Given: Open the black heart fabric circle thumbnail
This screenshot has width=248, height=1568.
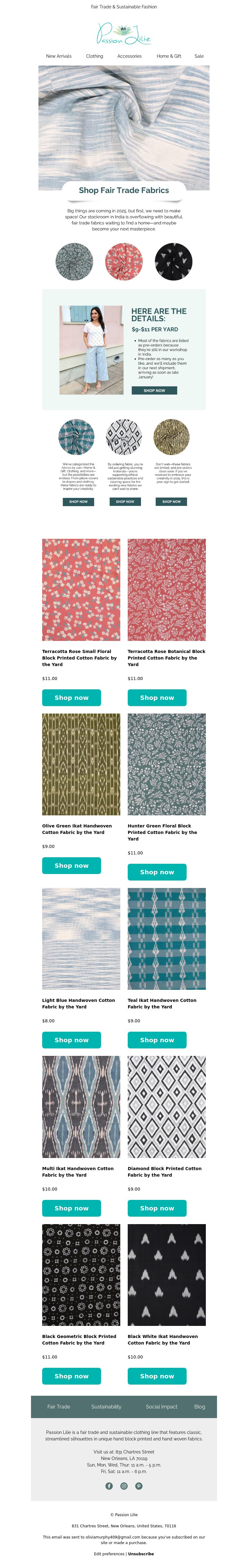Looking at the screenshot, I should point(173,261).
